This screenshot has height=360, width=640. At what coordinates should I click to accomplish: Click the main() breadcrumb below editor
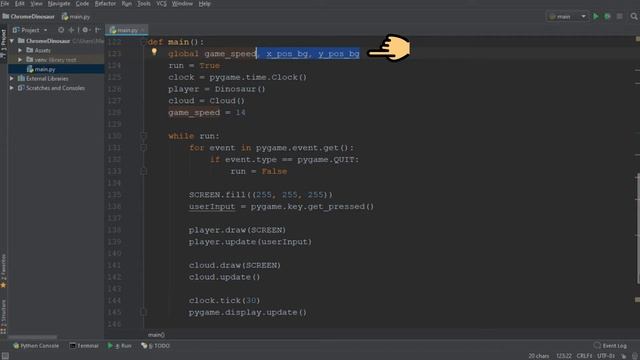(156, 335)
